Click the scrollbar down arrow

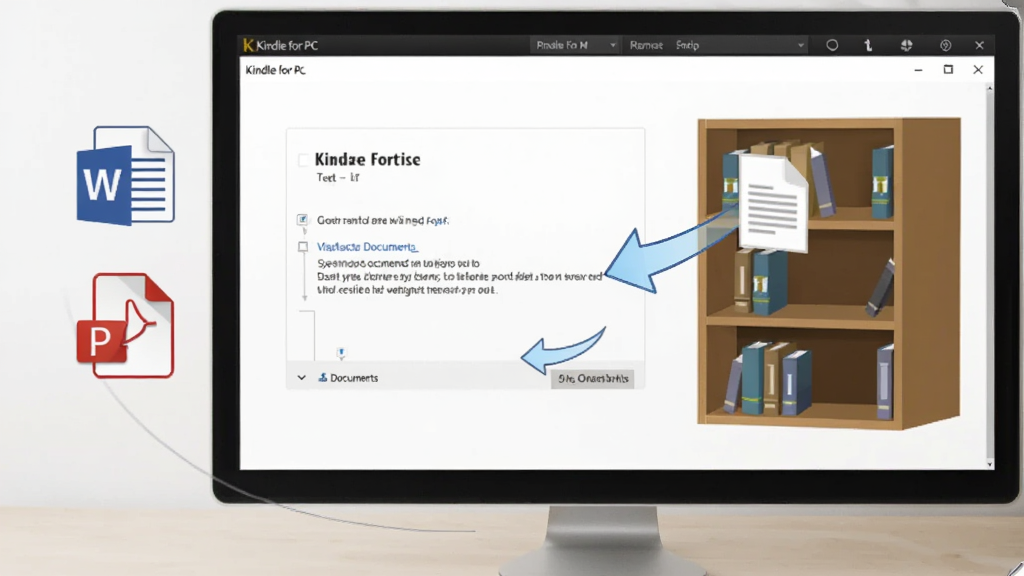coord(989,464)
